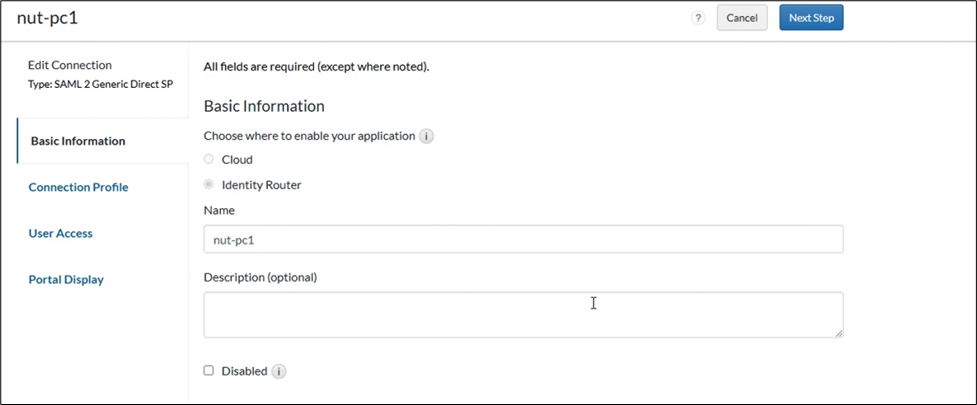Image resolution: width=977 pixels, height=405 pixels.
Task: Click the Description (optional) label
Action: pos(267,277)
